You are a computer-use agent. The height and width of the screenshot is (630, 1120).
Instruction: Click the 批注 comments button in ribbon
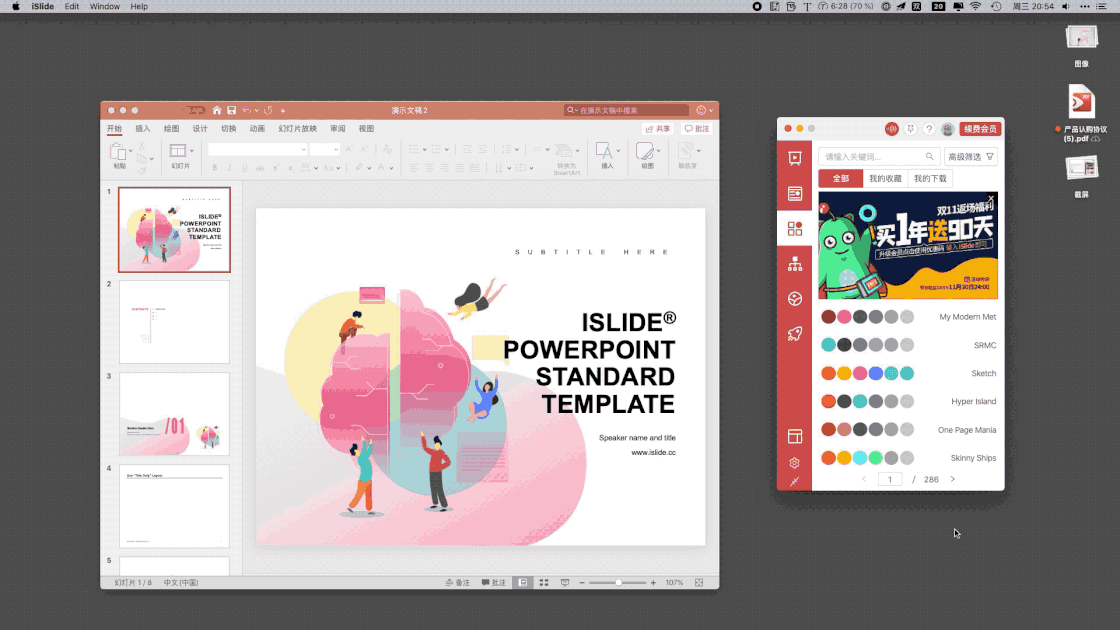click(x=696, y=129)
